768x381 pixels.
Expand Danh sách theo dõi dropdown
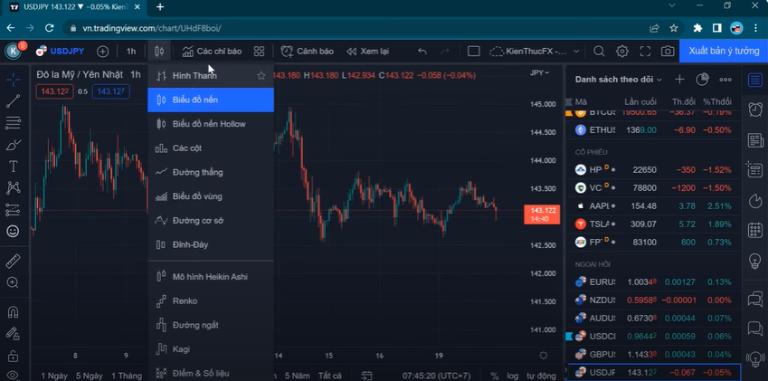(619, 79)
